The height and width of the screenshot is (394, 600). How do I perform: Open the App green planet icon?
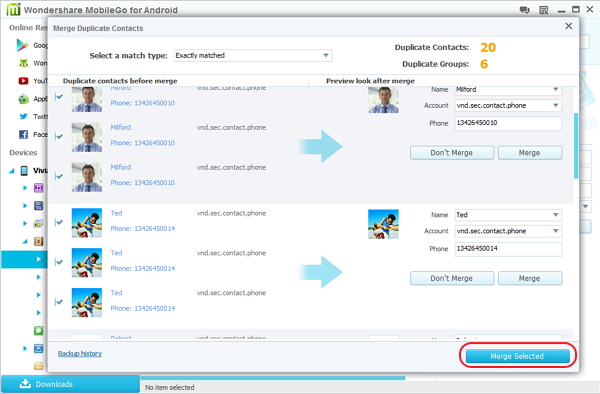pyautogui.click(x=23, y=99)
